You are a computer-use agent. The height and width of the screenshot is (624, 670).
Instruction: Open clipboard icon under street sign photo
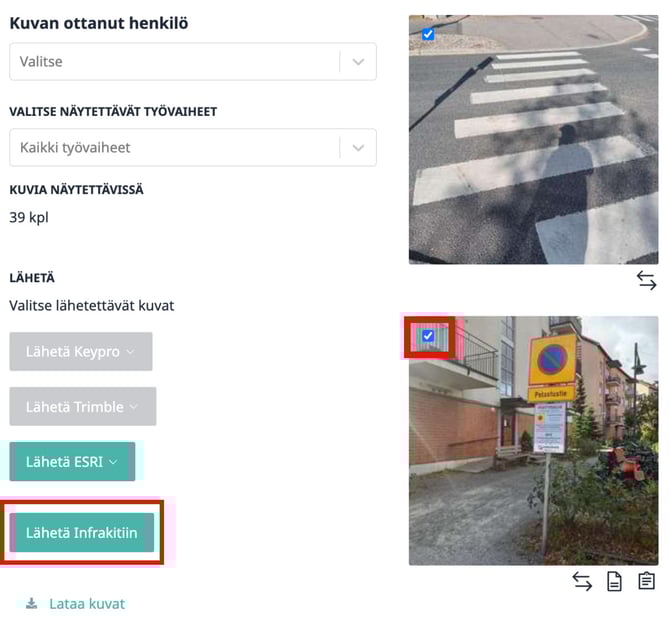tap(646, 581)
